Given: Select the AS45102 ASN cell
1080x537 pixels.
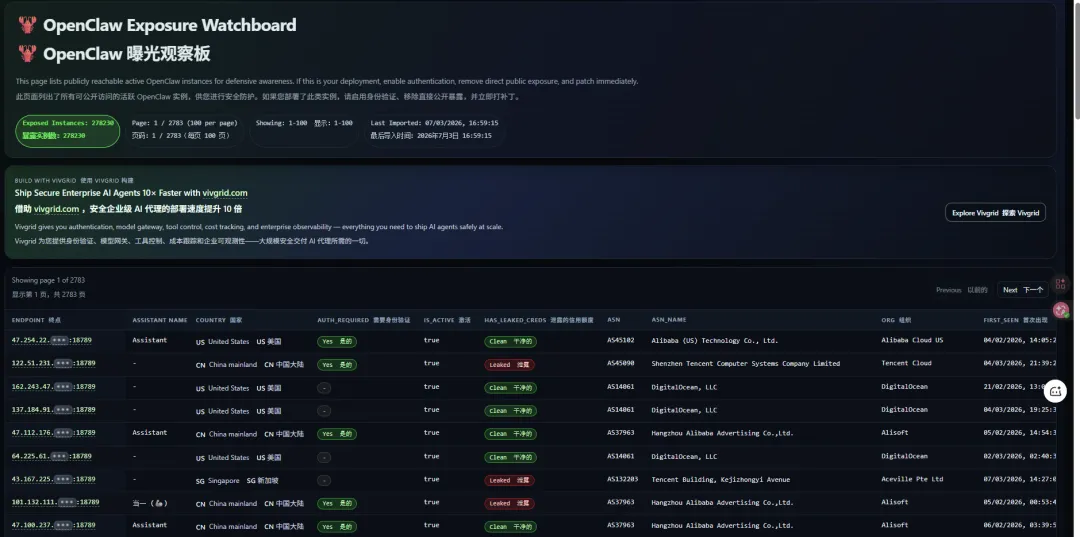Looking at the screenshot, I should pos(621,340).
